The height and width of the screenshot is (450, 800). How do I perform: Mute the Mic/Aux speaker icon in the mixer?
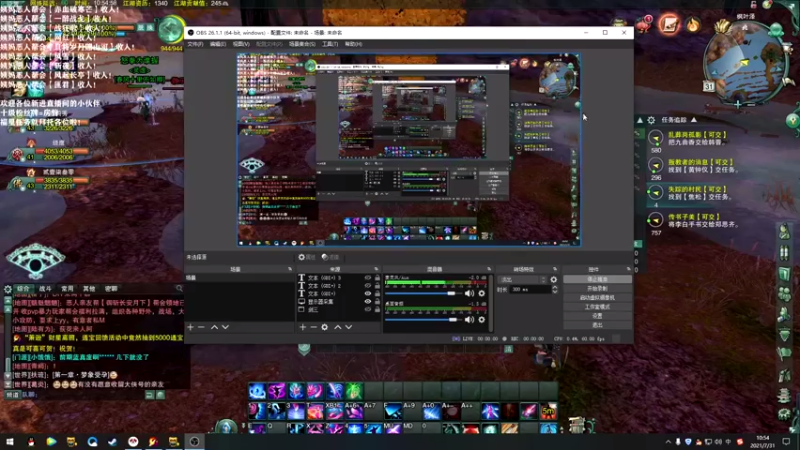tap(469, 293)
